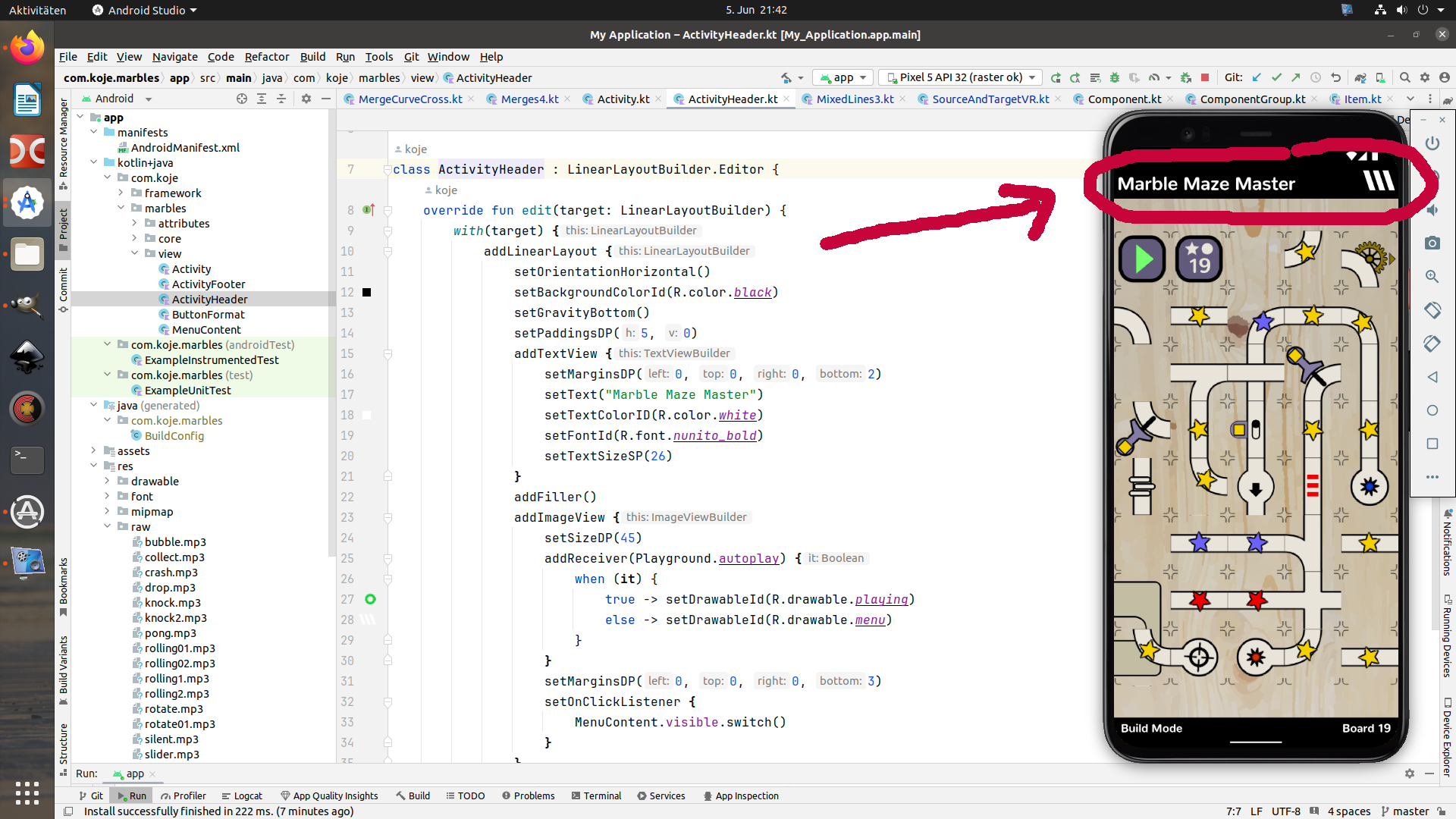Screen dimensions: 1456x819
Task: Click Search Everywhere magnifier icon
Action: tap(1404, 77)
